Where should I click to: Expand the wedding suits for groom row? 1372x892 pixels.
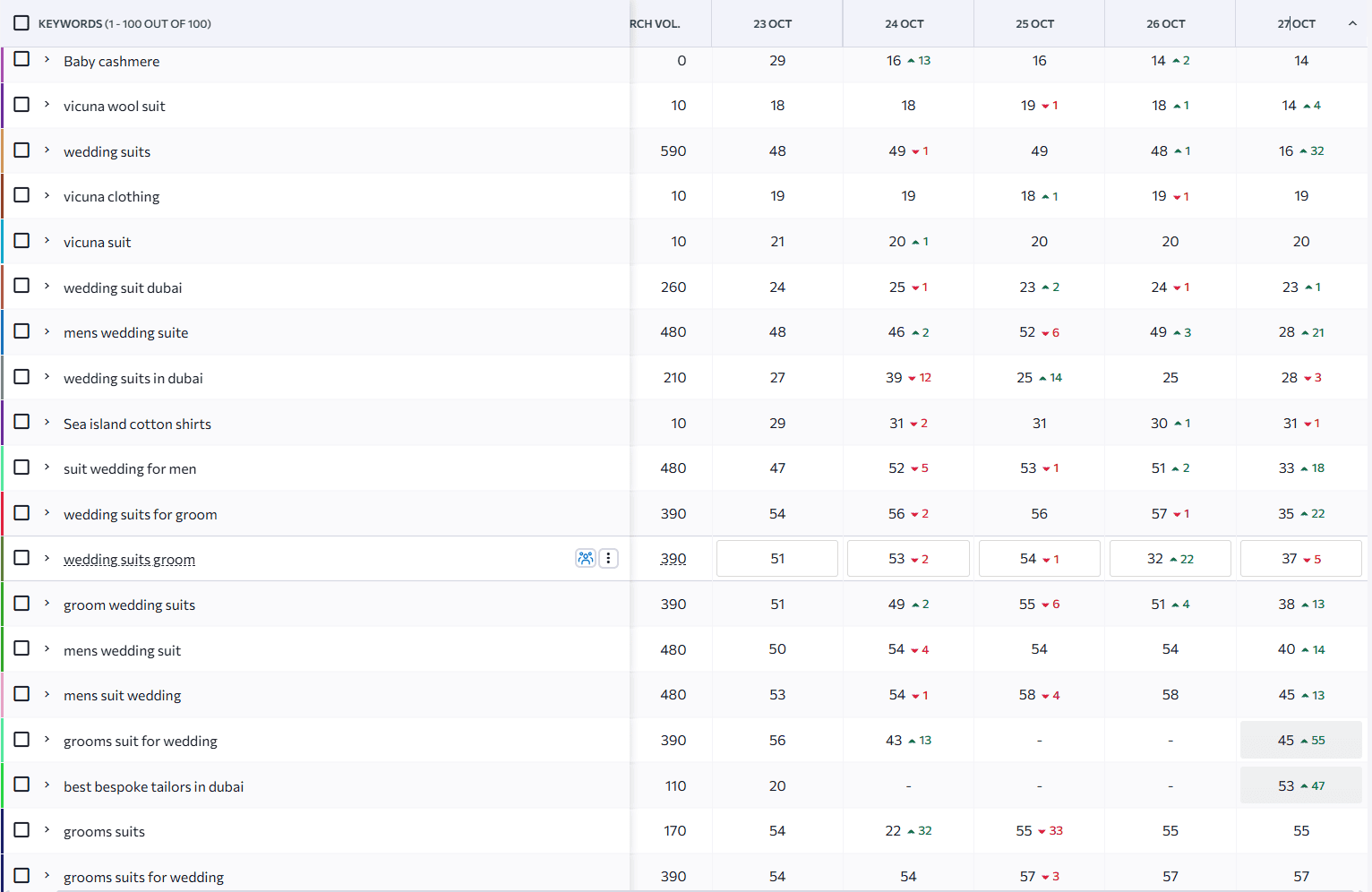click(47, 512)
